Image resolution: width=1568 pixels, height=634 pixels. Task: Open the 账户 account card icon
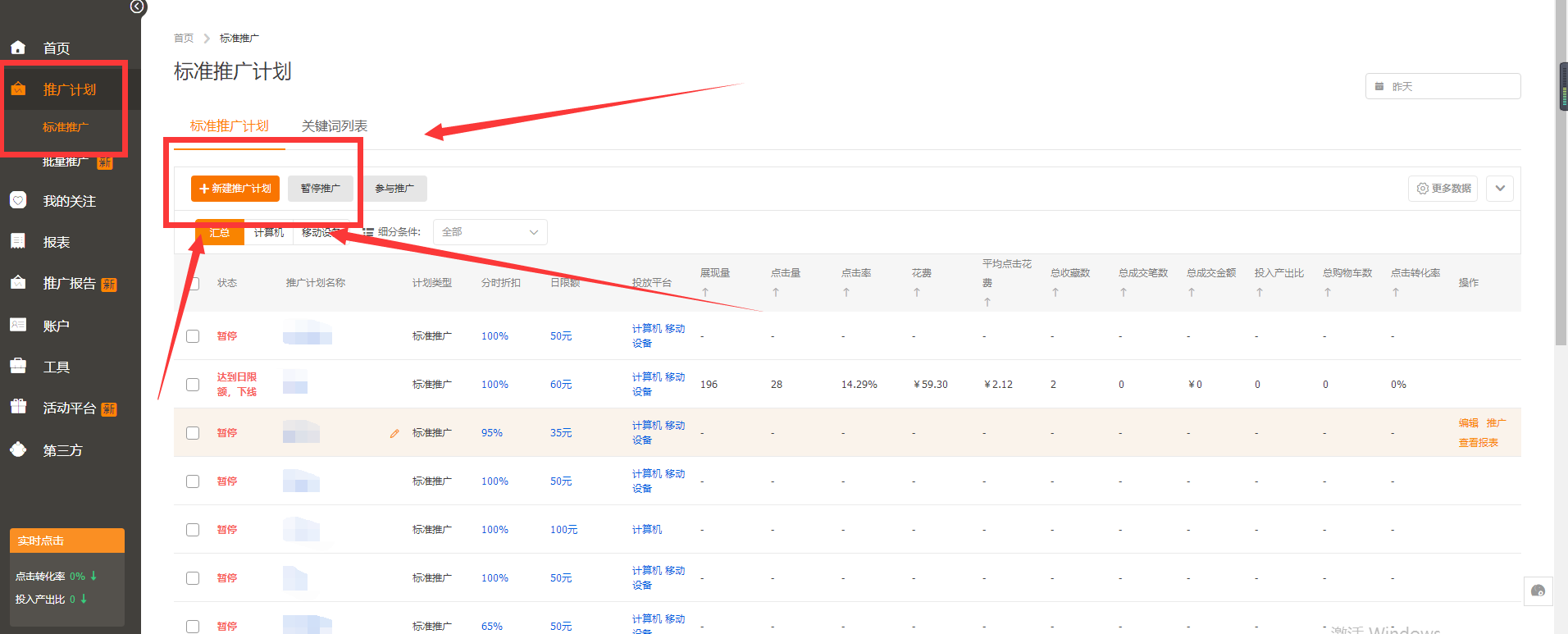click(18, 325)
